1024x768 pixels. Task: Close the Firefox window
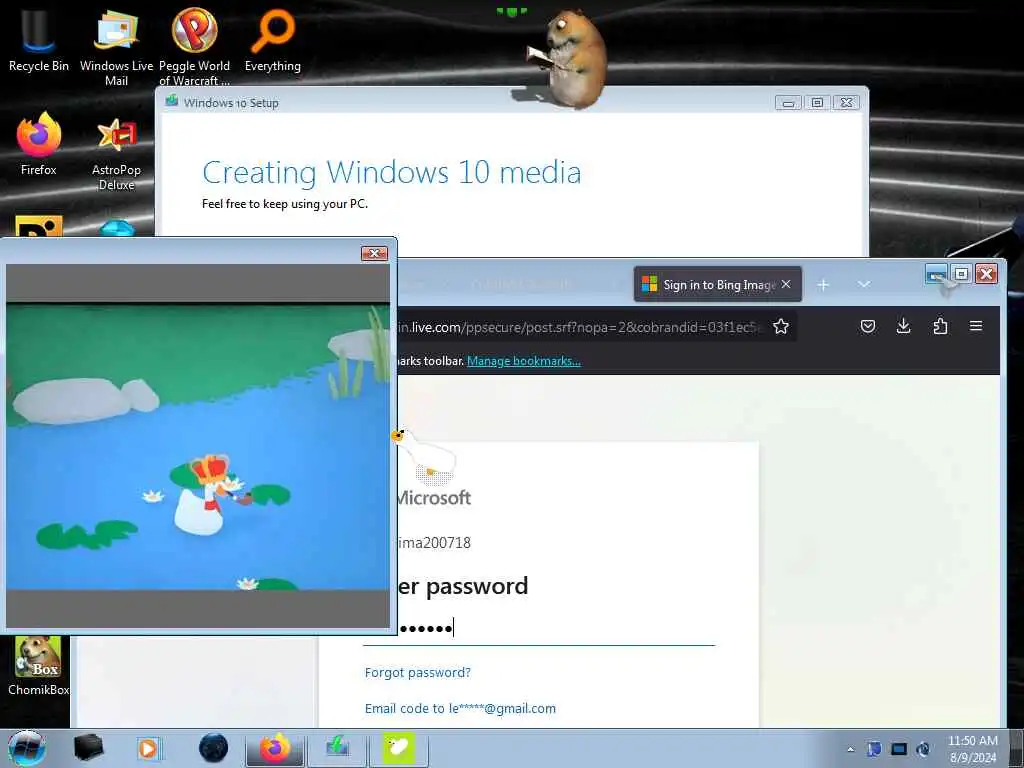986,274
